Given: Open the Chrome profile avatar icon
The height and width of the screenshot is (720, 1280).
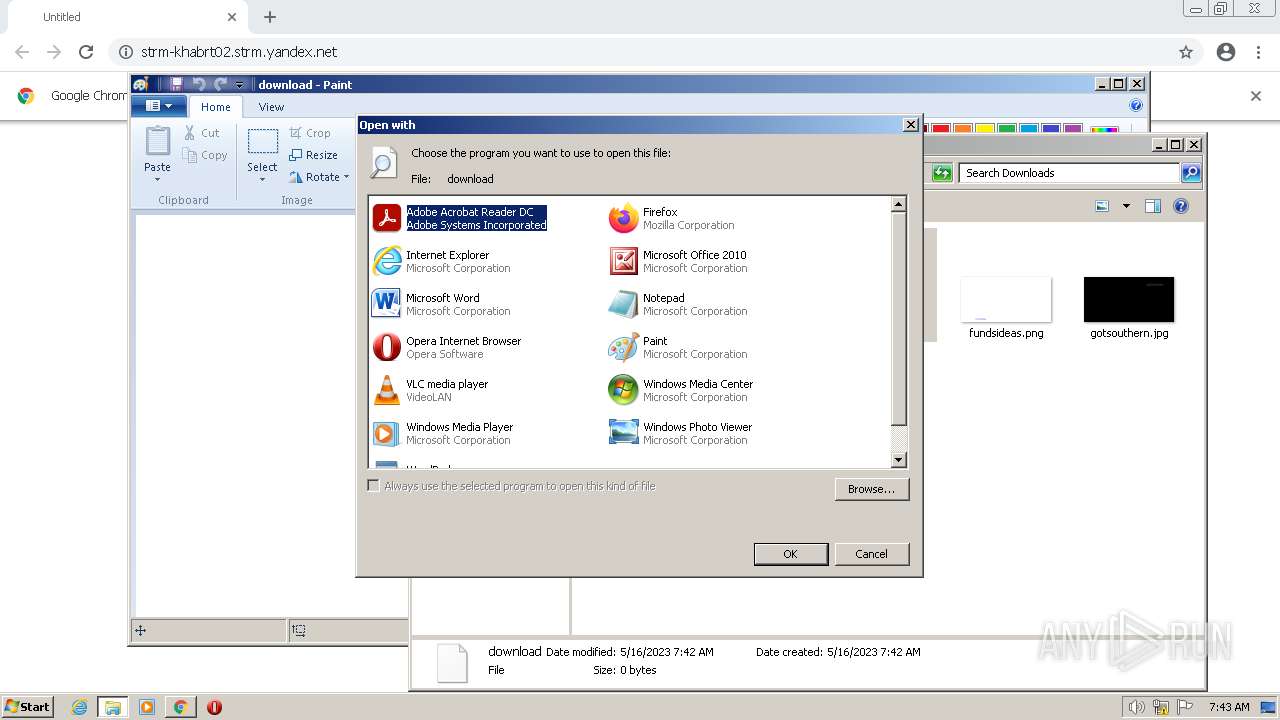Looking at the screenshot, I should tap(1226, 52).
